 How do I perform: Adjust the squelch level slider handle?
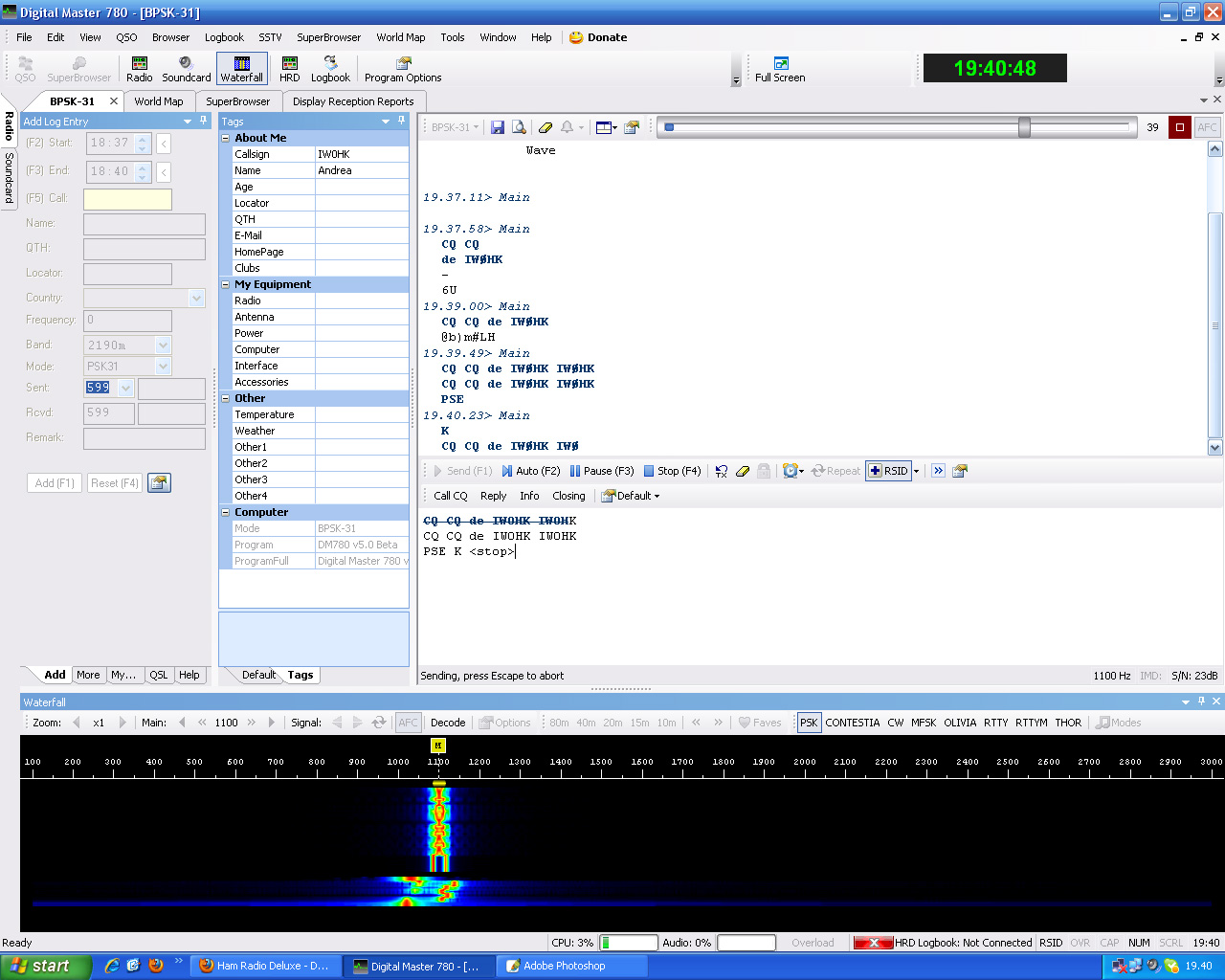tap(1024, 127)
